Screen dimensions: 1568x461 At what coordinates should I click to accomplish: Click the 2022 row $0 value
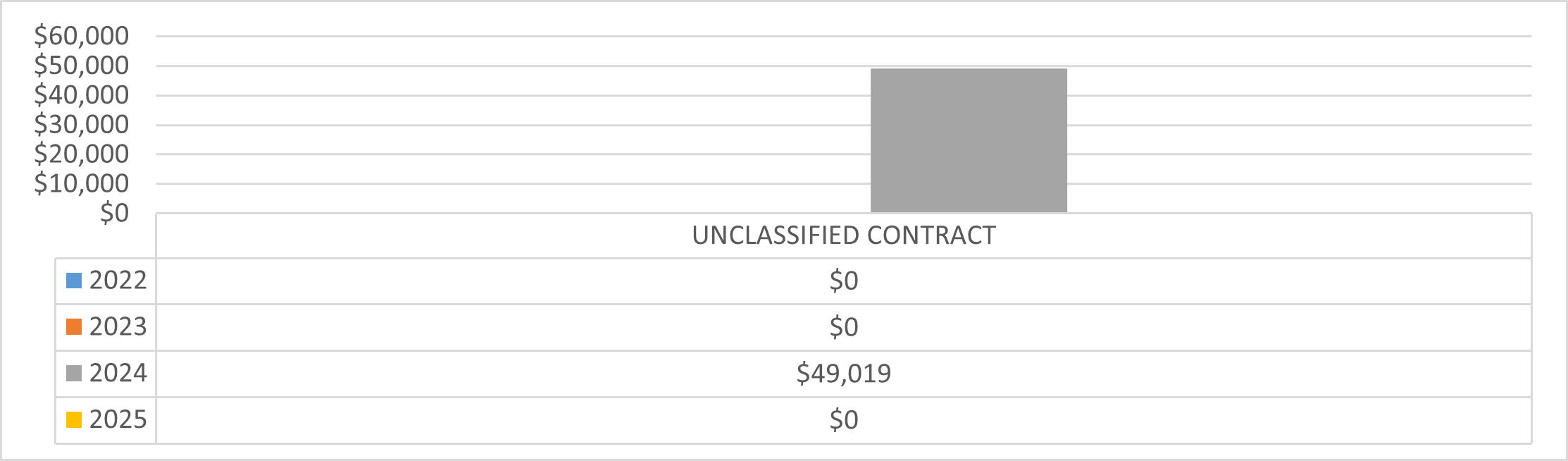843,281
